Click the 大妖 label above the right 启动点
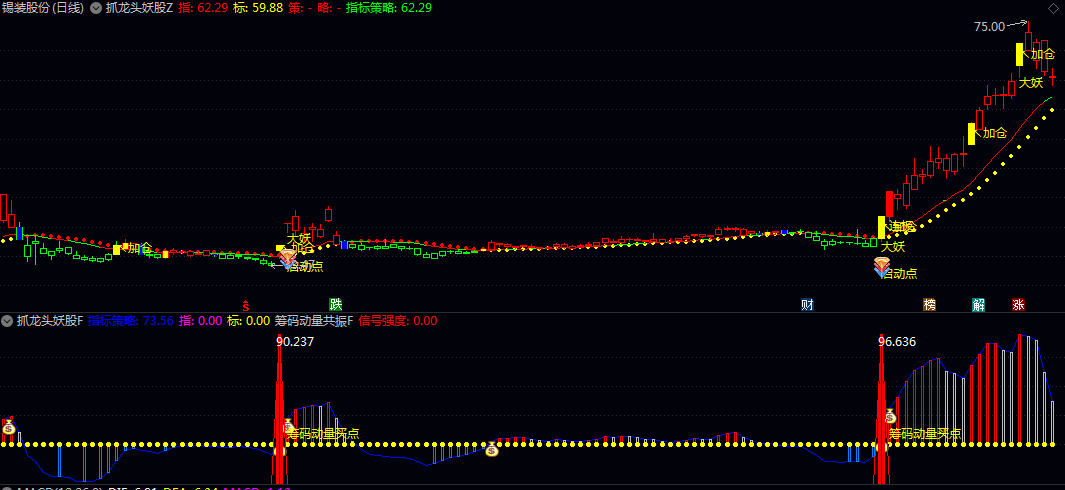 (x=893, y=247)
